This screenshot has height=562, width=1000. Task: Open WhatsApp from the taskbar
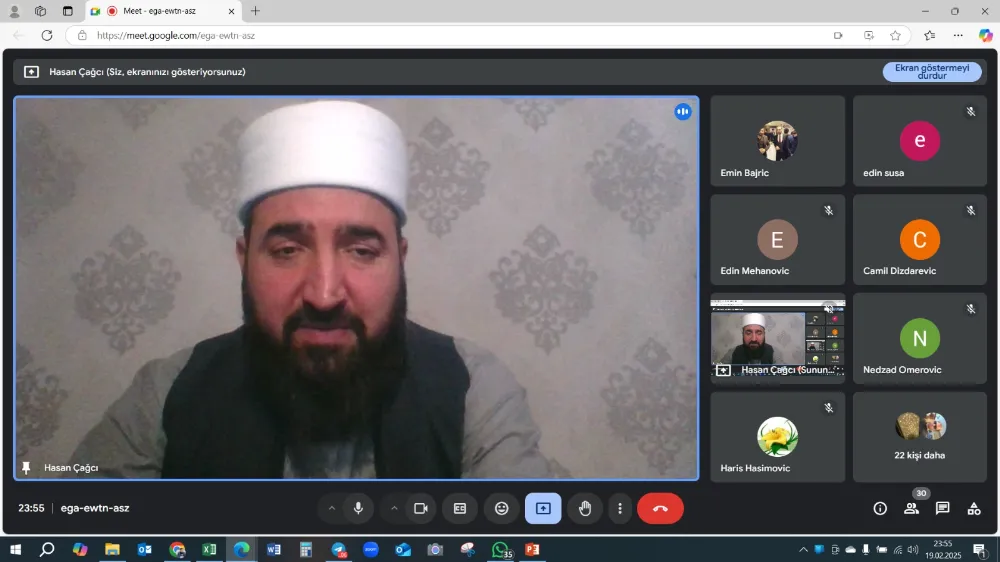(500, 550)
